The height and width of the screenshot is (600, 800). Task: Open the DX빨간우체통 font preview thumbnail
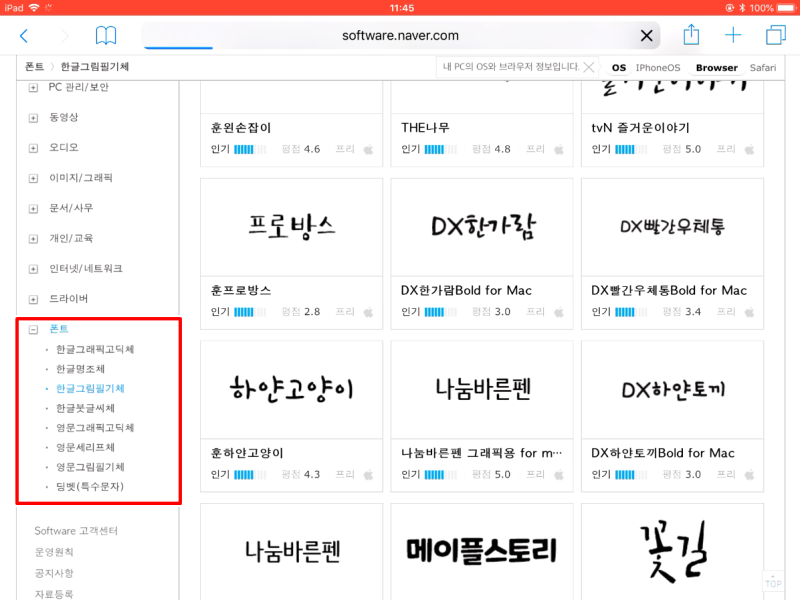pos(672,227)
